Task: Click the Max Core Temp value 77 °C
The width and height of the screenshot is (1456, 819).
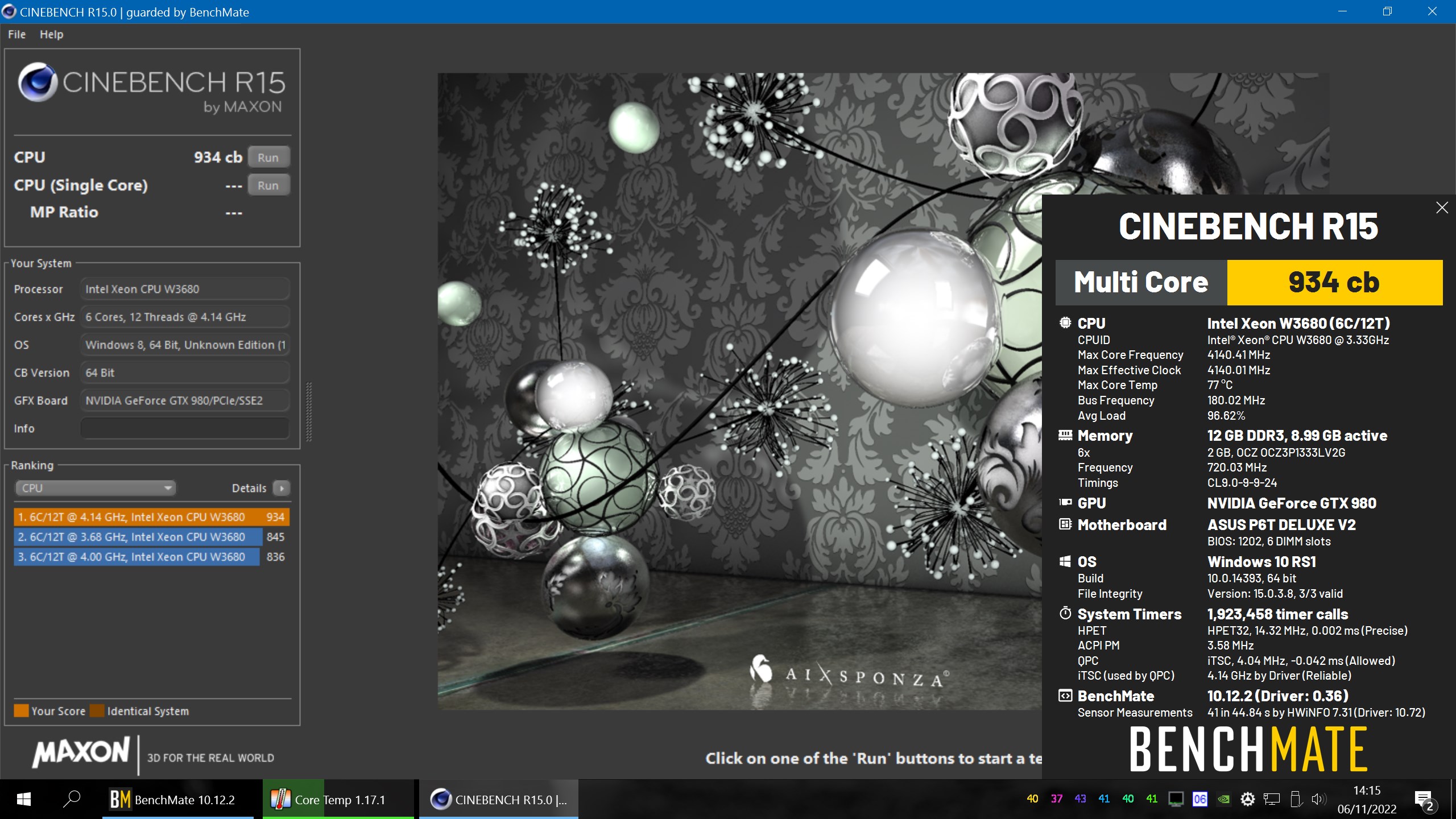Action: tap(1220, 385)
